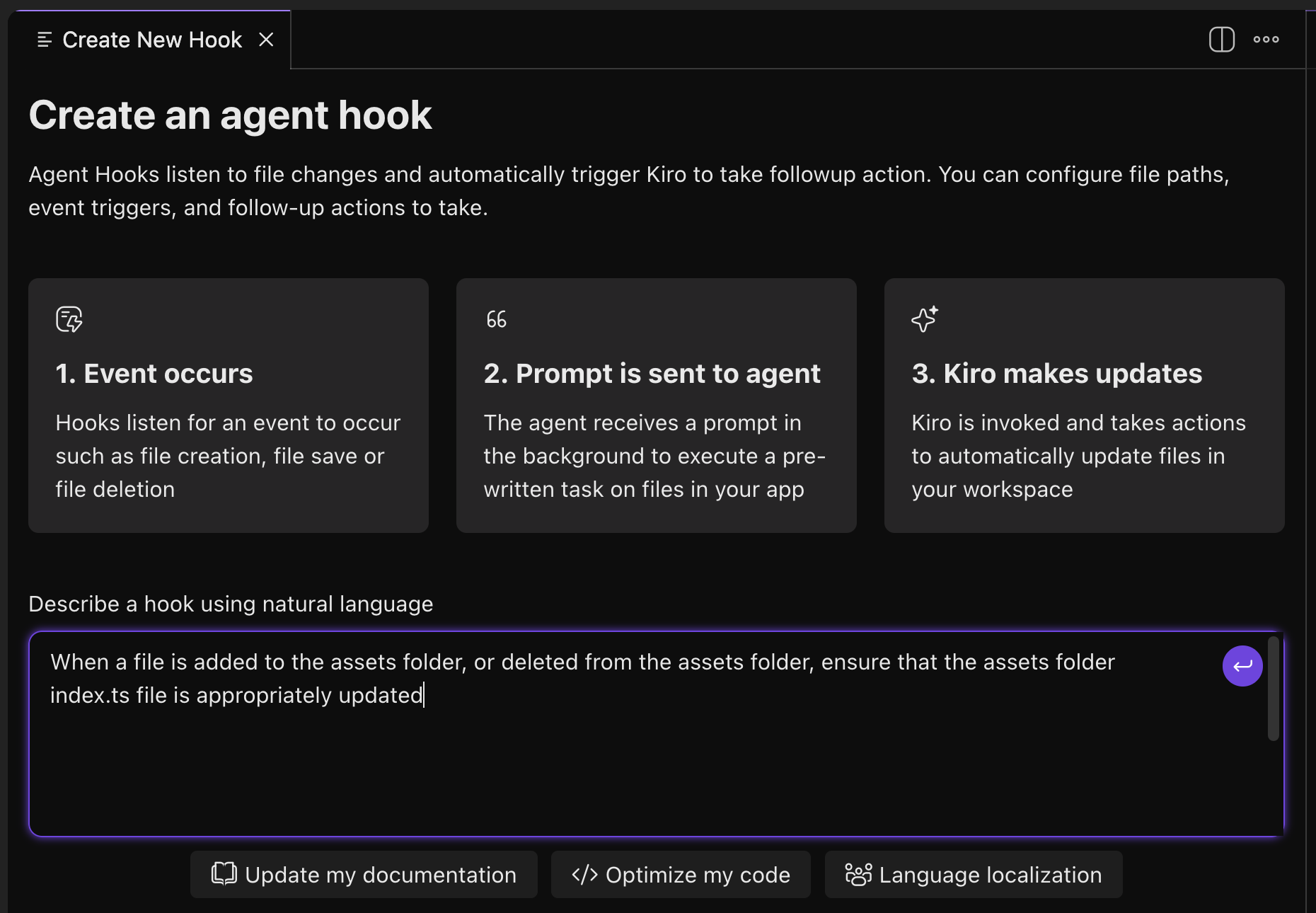Click the '1. Event occurs' card heading
Viewport: 1316px width, 913px height.
pyautogui.click(x=154, y=374)
